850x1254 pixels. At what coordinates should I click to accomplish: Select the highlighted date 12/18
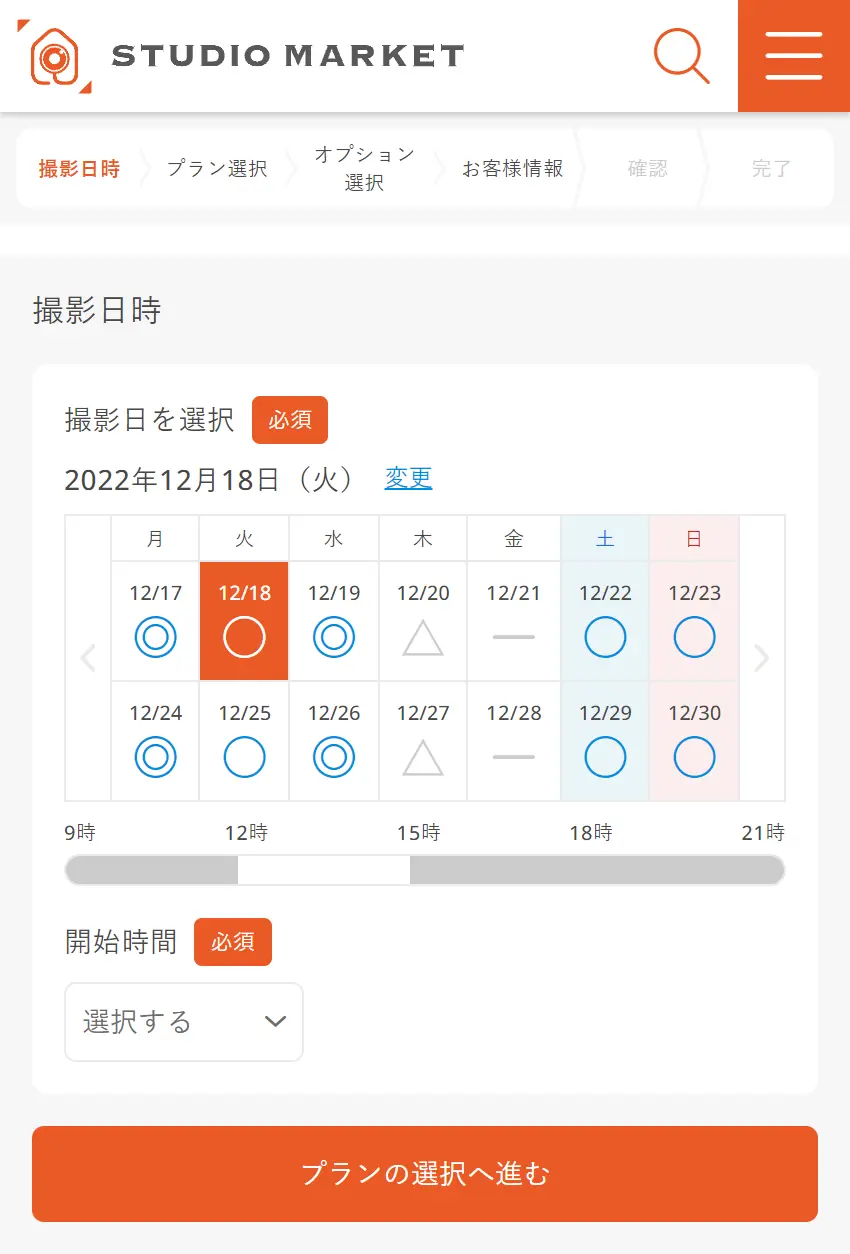[x=244, y=621]
